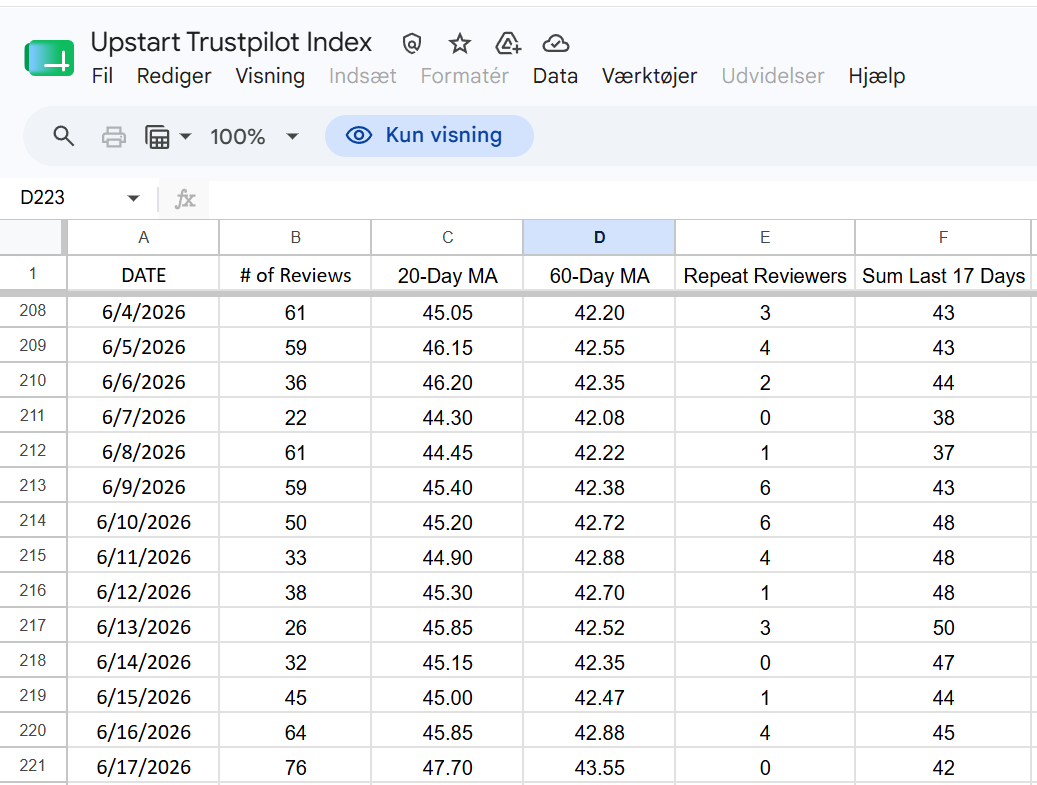Click Repeat Reviewers cell in row 213
Image resolution: width=1037 pixels, height=785 pixels.
[765, 487]
